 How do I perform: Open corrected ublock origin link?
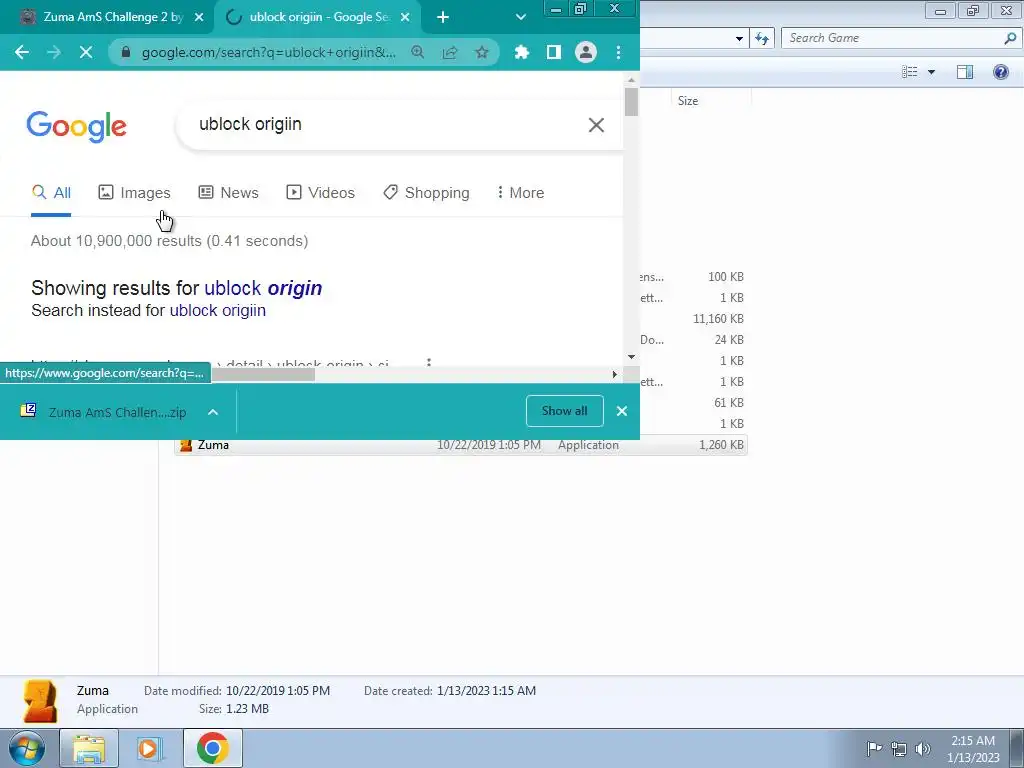[263, 288]
